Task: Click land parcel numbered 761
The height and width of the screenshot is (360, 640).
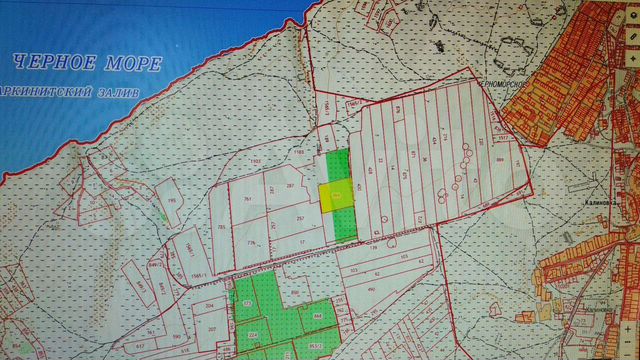Action: [248, 200]
